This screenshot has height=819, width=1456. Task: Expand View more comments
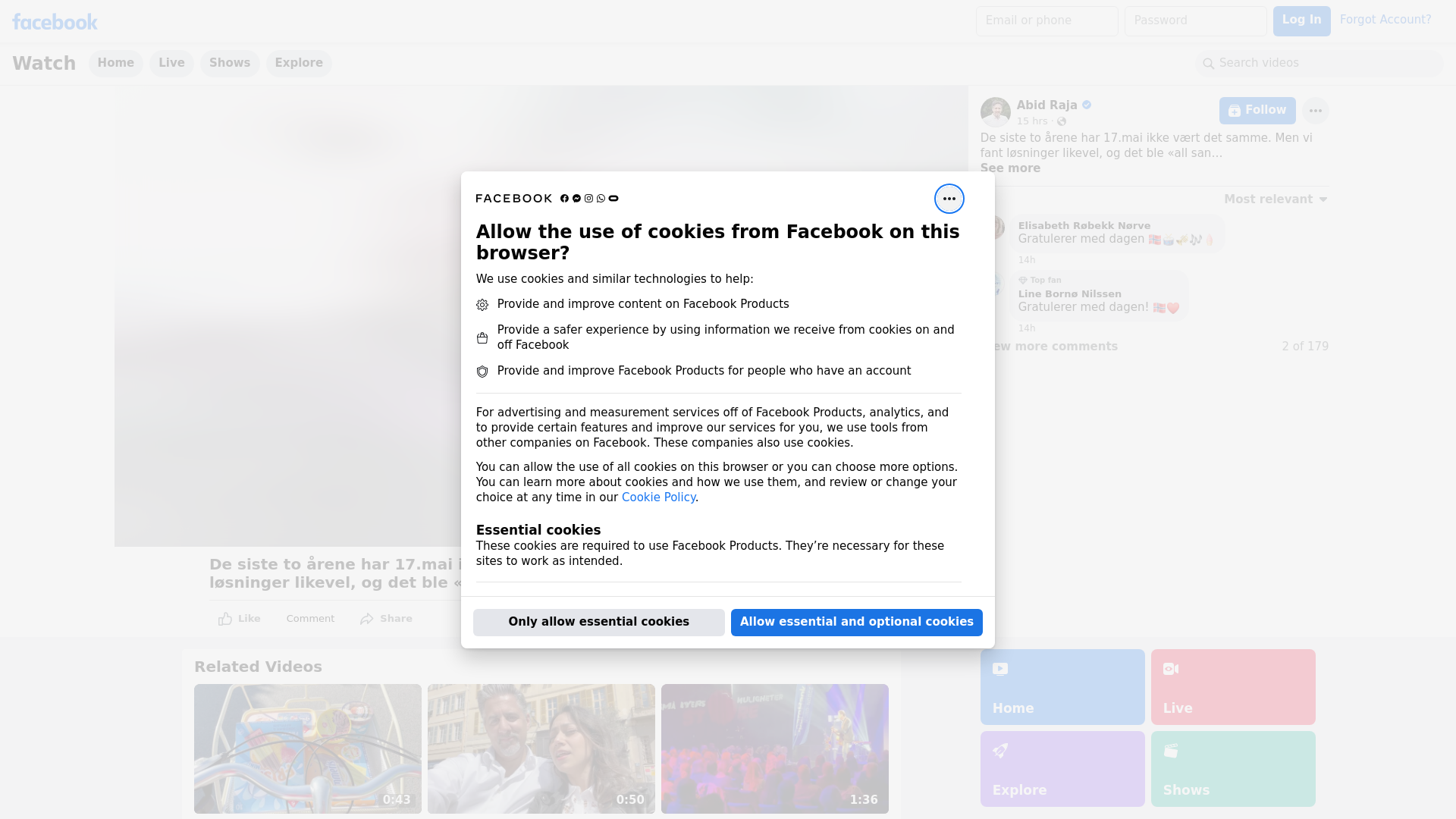pos(1050,347)
